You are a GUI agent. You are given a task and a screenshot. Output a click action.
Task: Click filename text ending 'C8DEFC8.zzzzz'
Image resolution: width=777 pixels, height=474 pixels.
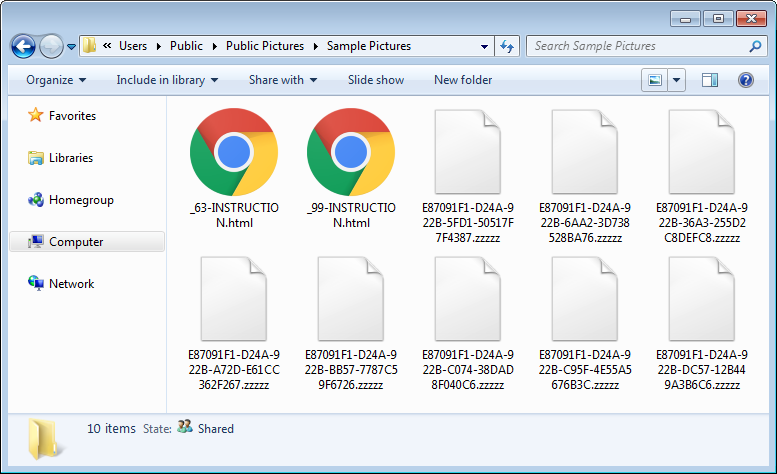tap(702, 222)
